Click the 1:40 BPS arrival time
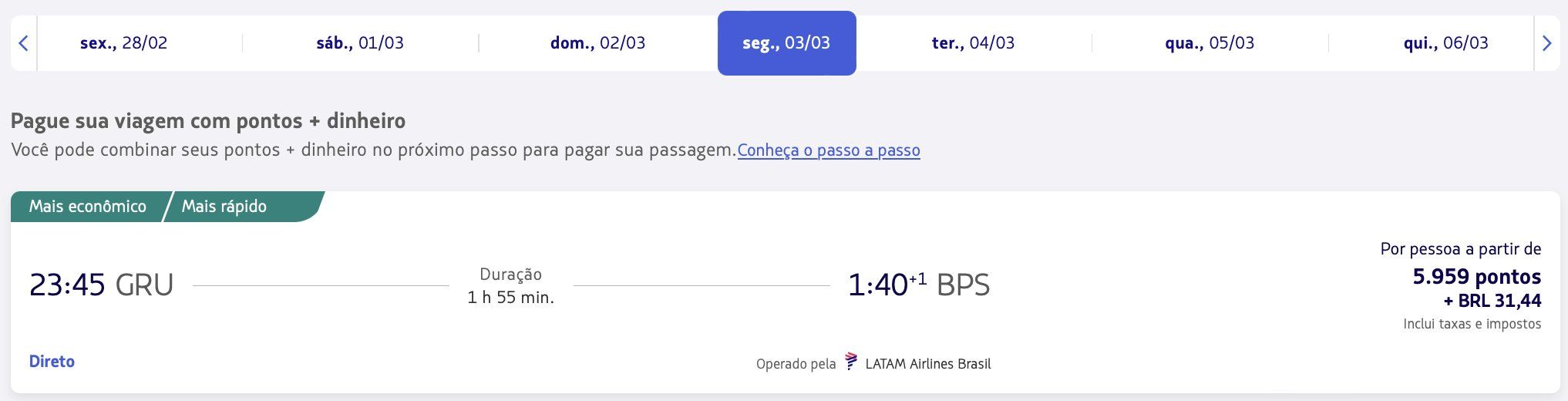The image size is (1568, 401). (x=918, y=285)
